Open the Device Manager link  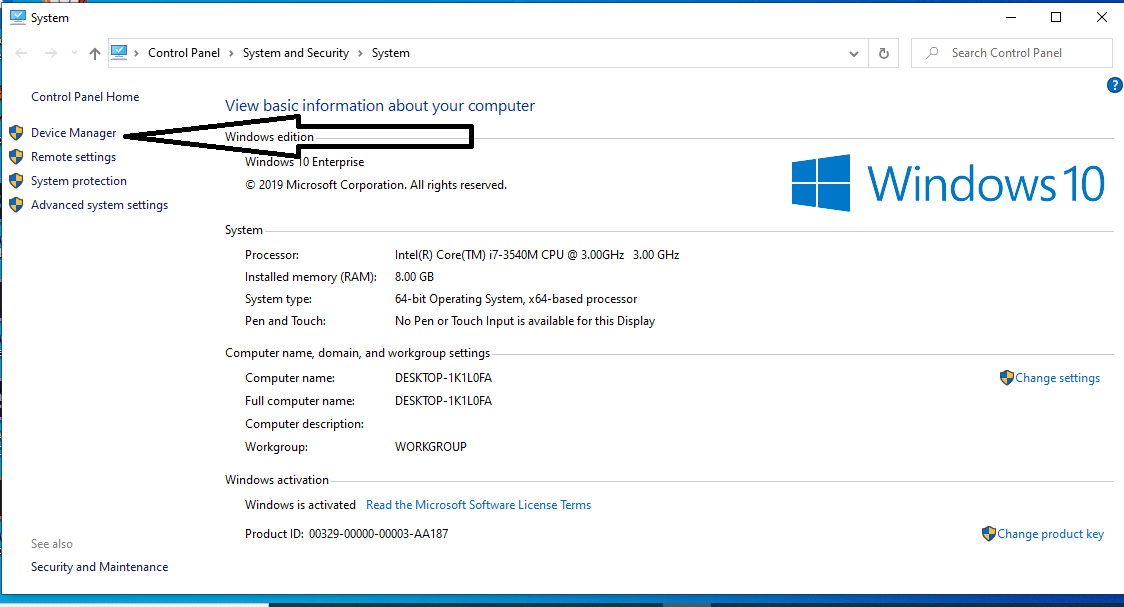74,132
